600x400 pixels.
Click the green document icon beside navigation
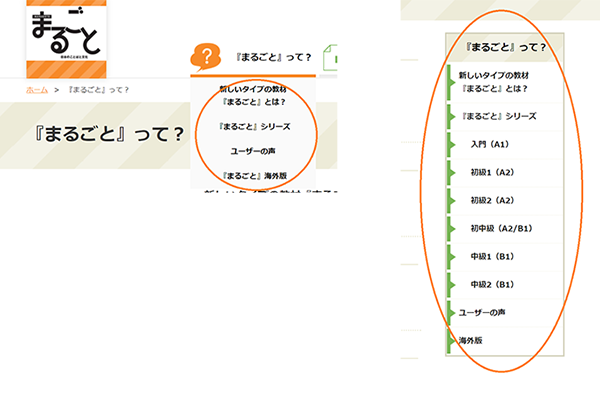point(330,58)
